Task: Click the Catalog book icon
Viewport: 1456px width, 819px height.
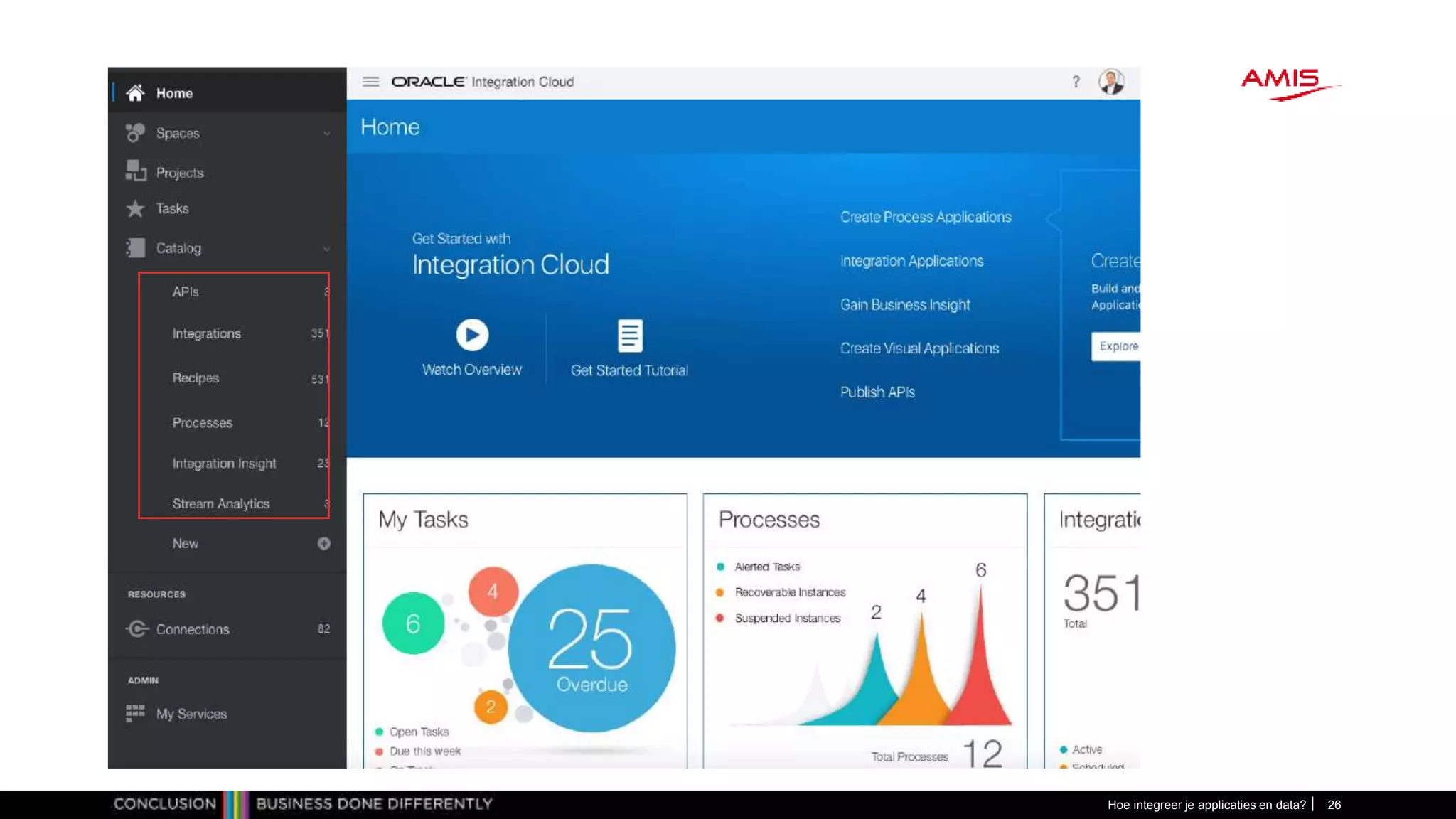Action: tap(135, 248)
